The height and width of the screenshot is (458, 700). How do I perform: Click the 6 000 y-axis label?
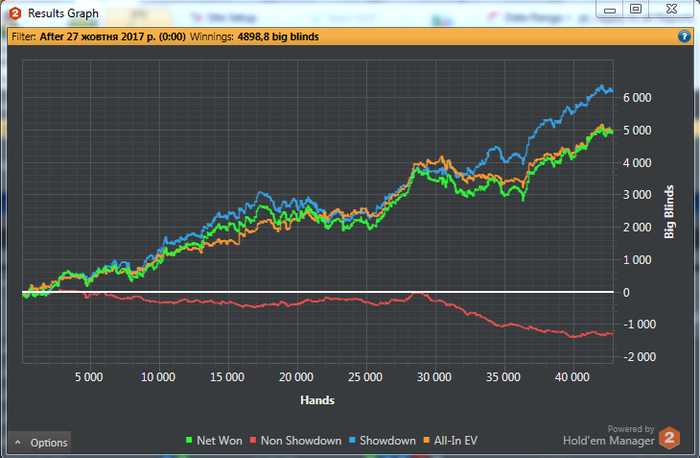(637, 98)
